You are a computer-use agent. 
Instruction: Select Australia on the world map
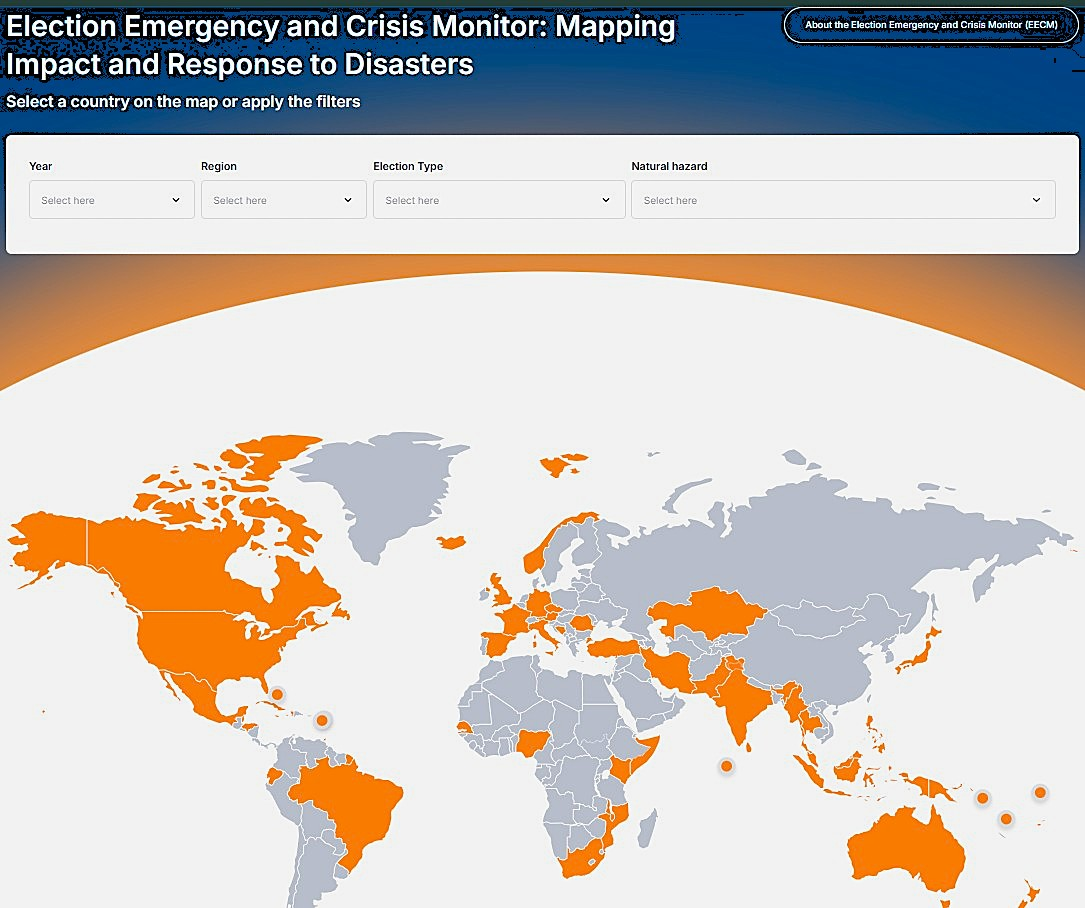[905, 845]
